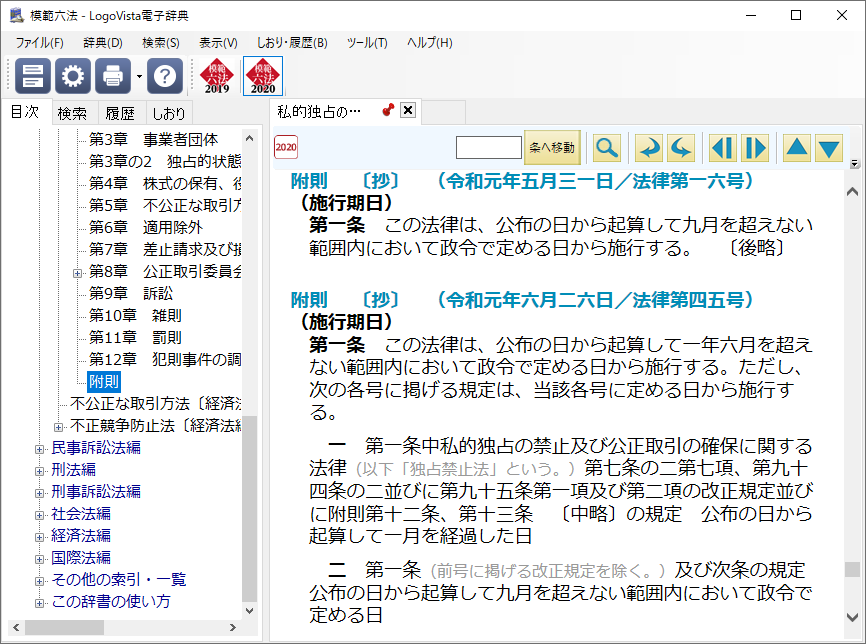
Task: Expand the 国際法編 node
Action: (39, 559)
